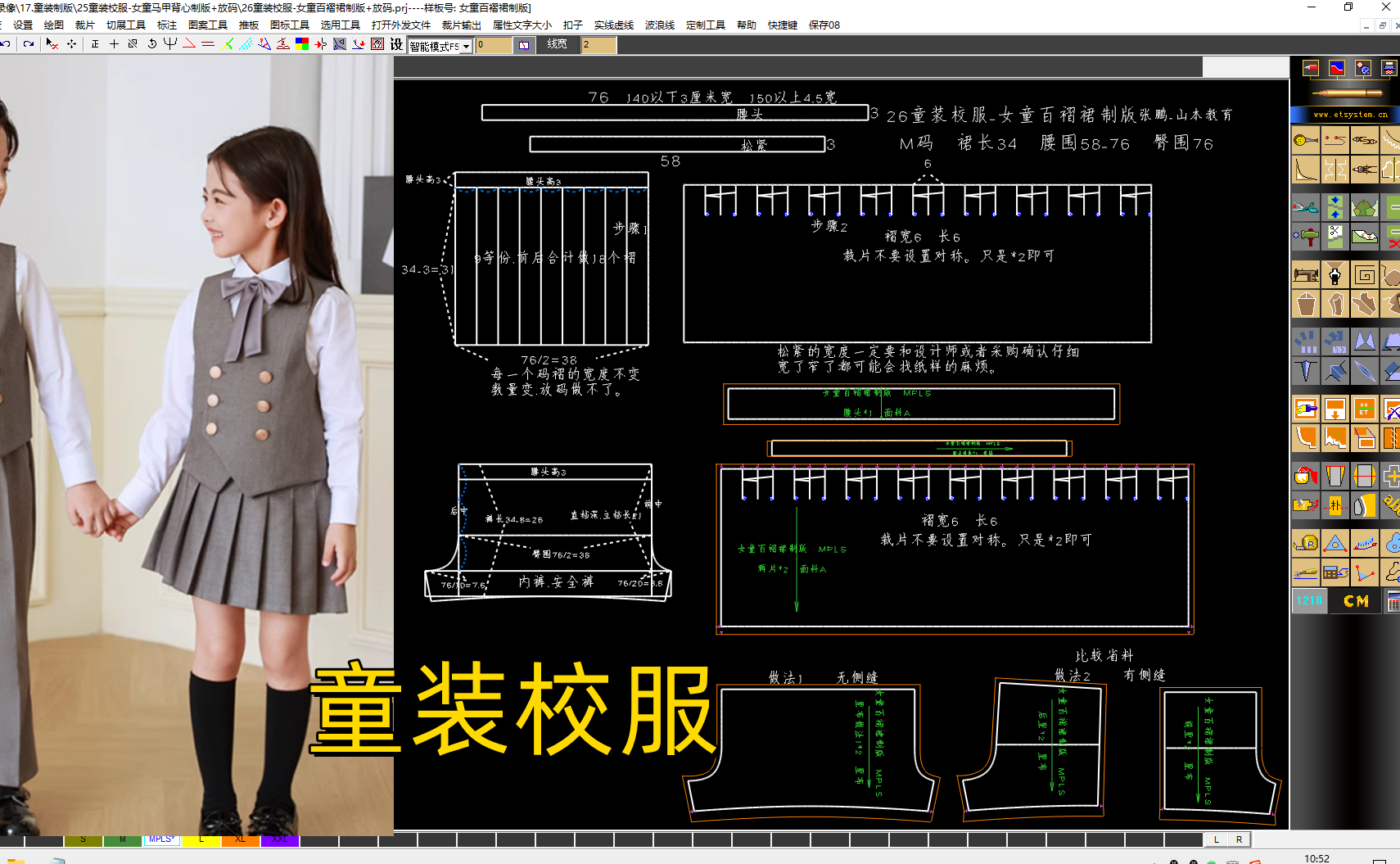
Task: Select the tape measure R tool icon
Action: [1306, 542]
